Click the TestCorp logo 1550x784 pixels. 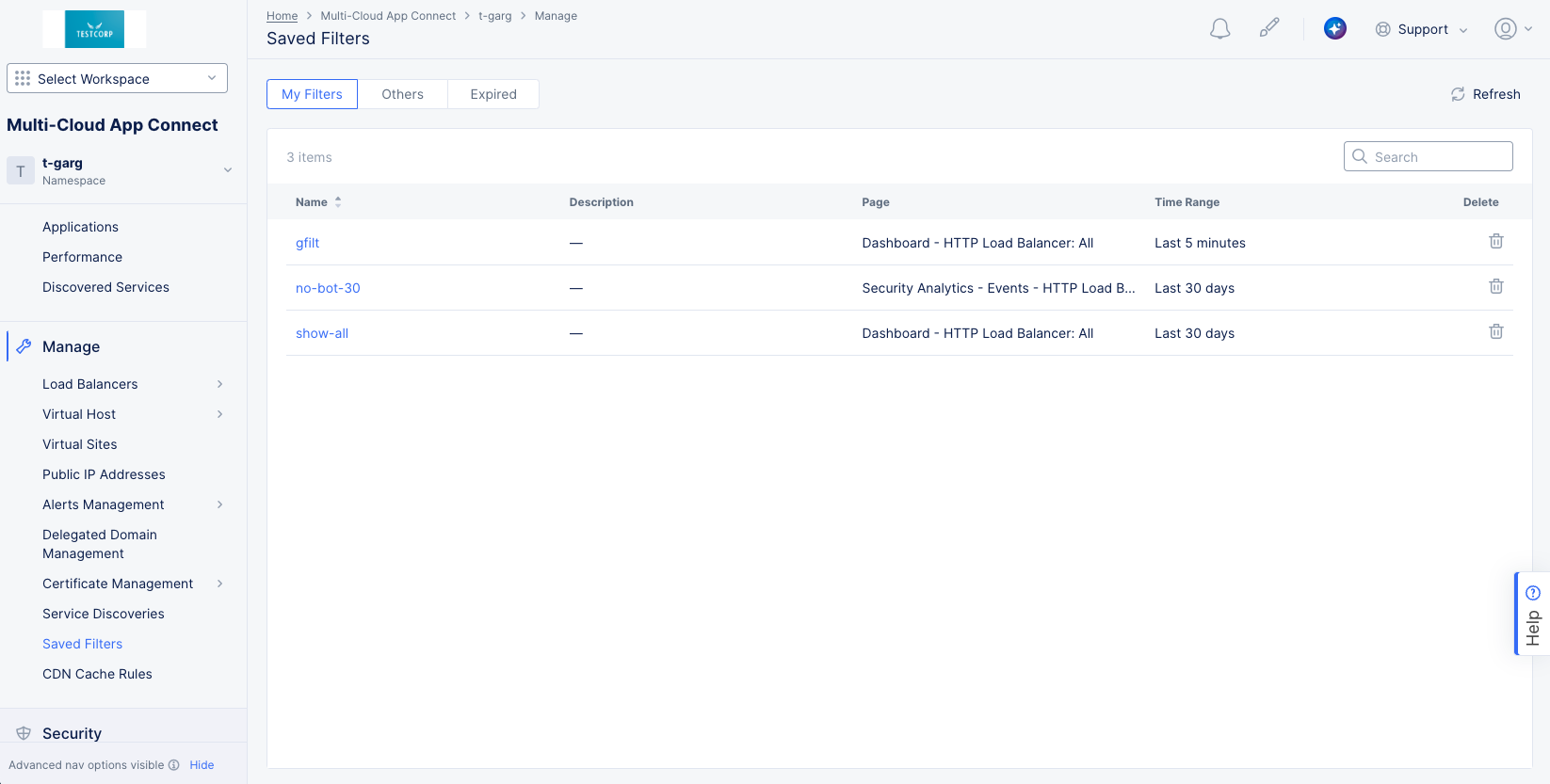94,29
